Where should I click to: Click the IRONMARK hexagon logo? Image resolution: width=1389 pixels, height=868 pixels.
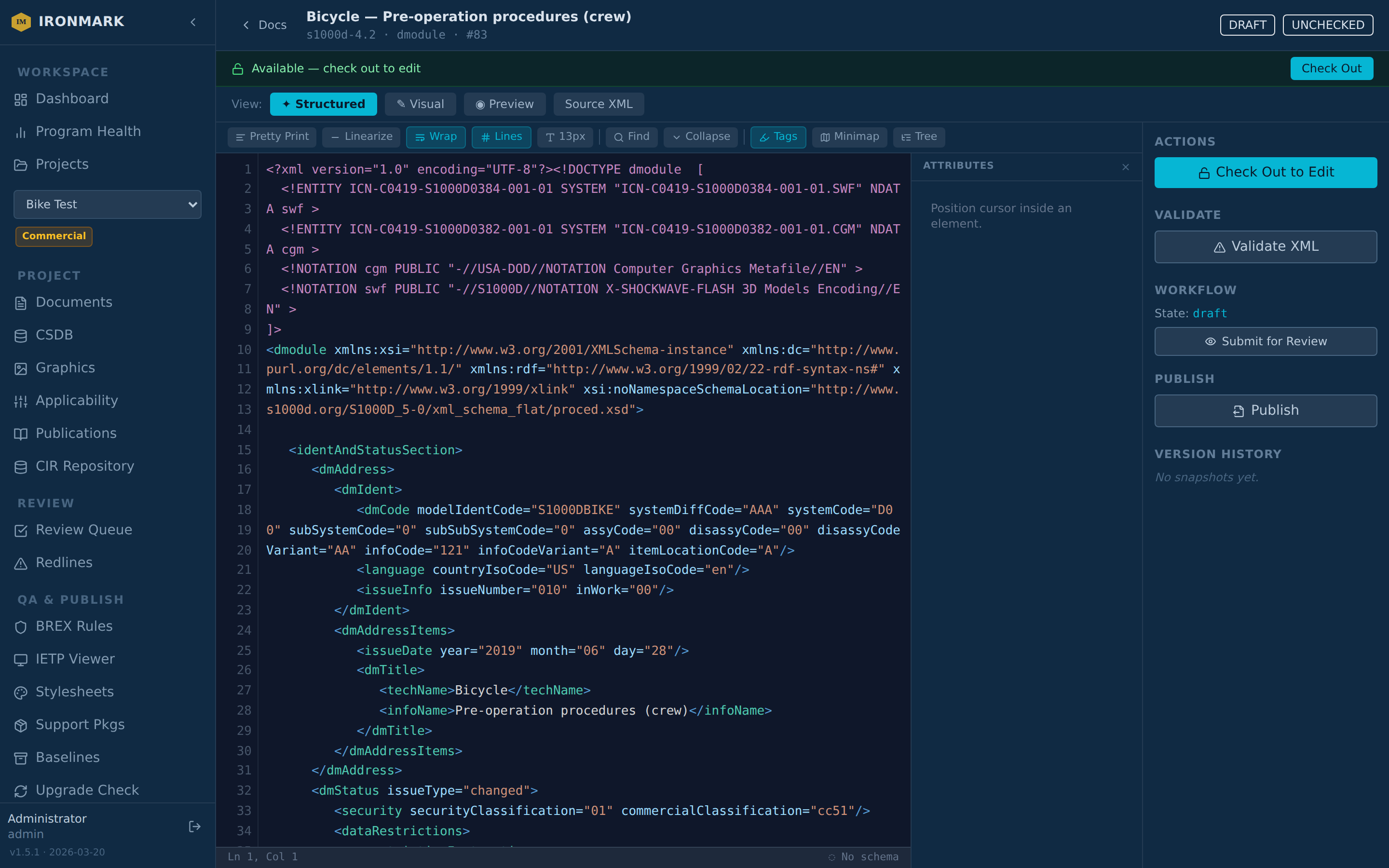click(21, 22)
